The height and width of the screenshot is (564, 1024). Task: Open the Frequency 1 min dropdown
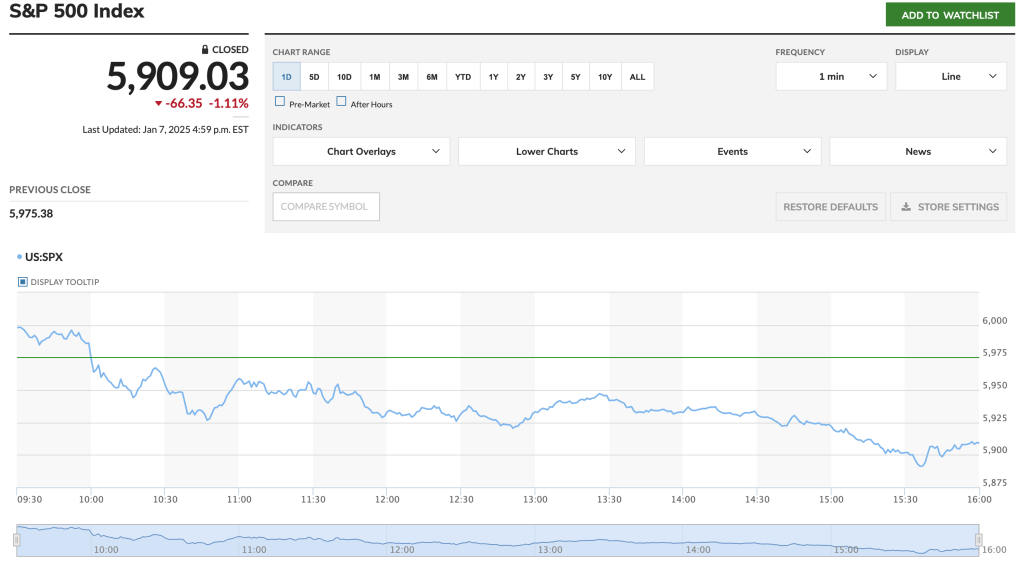(x=831, y=77)
